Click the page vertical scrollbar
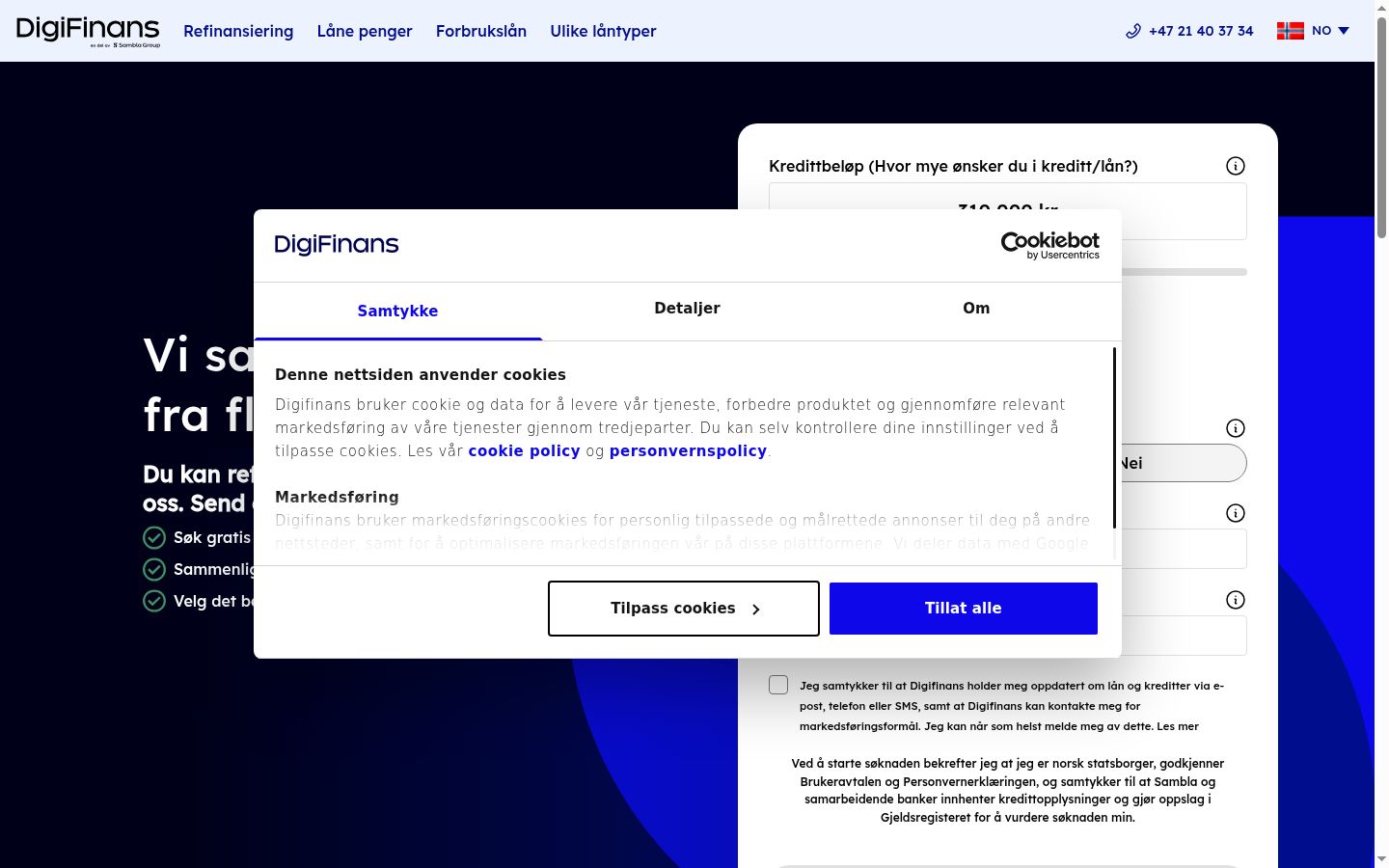The image size is (1389, 868). tap(1381, 125)
